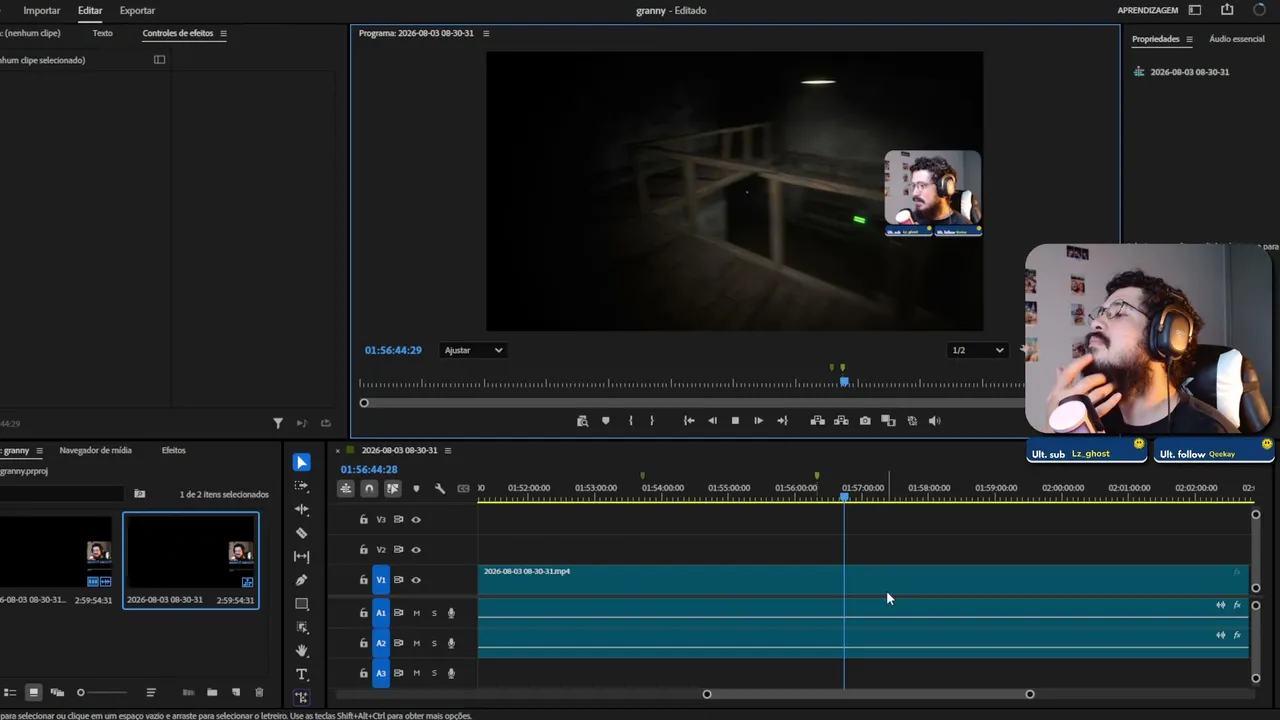
Task: Mark In point in Program monitor
Action: [630, 421]
